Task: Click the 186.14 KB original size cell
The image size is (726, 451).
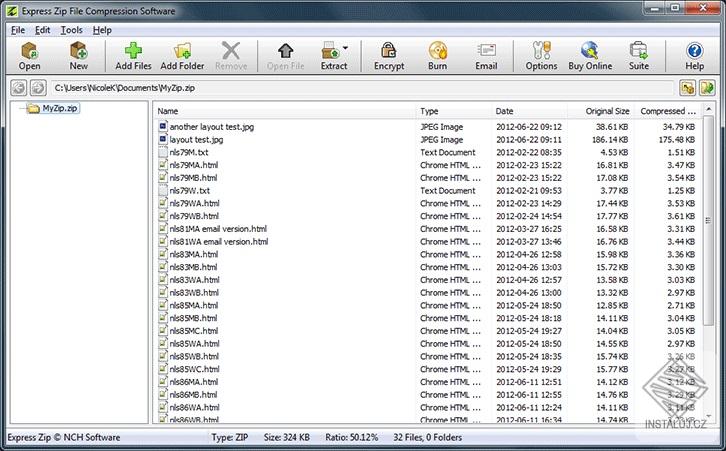Action: click(610, 139)
